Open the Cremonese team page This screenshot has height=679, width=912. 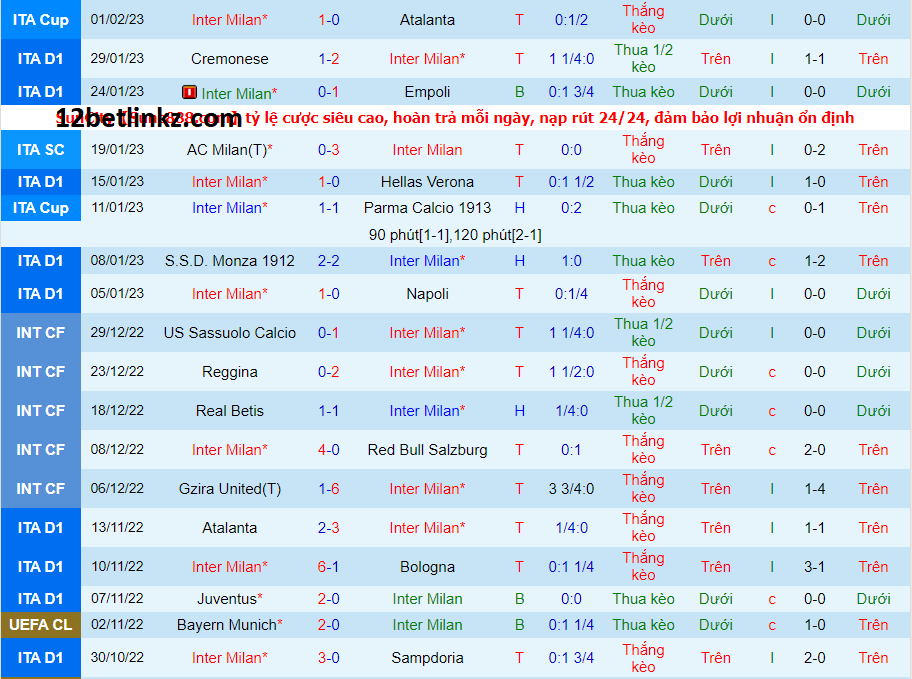click(x=229, y=59)
